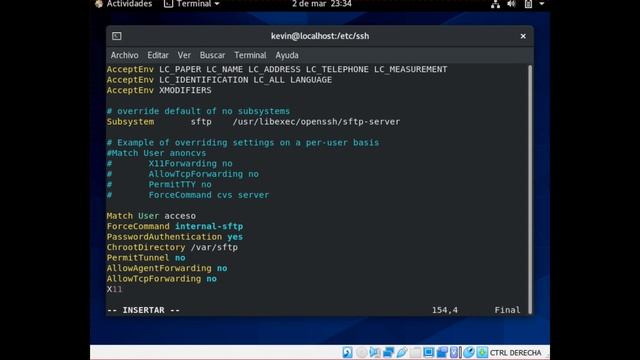Click the "# PermitTTY no" comment line
Image resolution: width=640 pixels, height=360 pixels.
159,184
